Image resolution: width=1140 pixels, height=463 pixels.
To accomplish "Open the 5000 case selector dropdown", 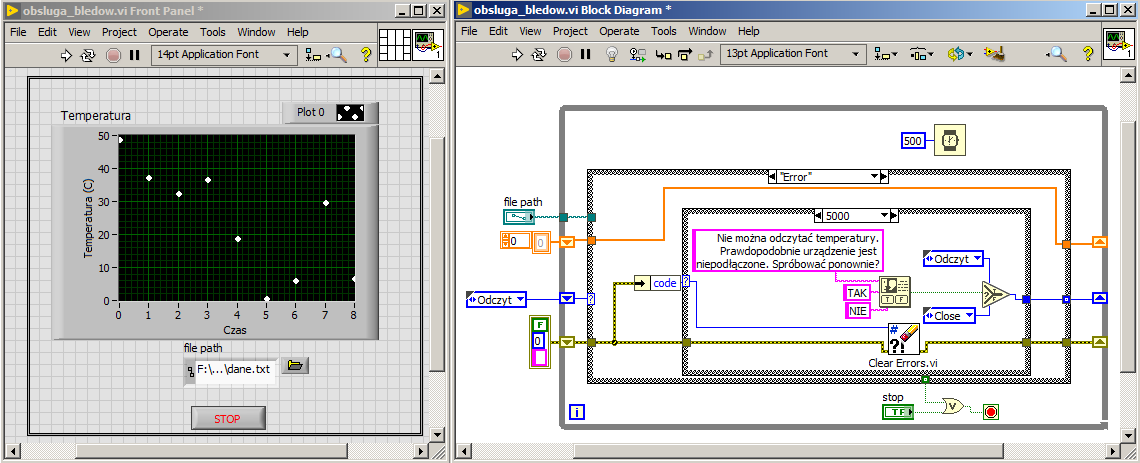I will [883, 215].
